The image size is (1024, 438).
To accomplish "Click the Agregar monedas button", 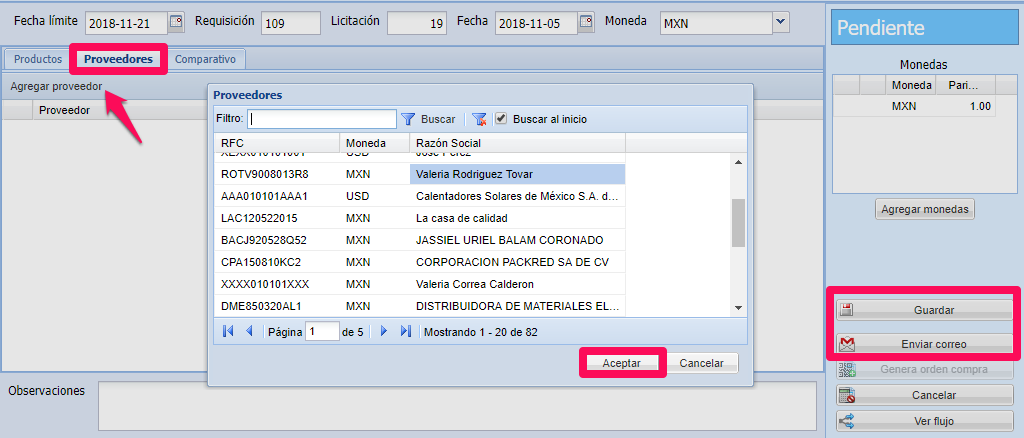I will click(x=924, y=210).
